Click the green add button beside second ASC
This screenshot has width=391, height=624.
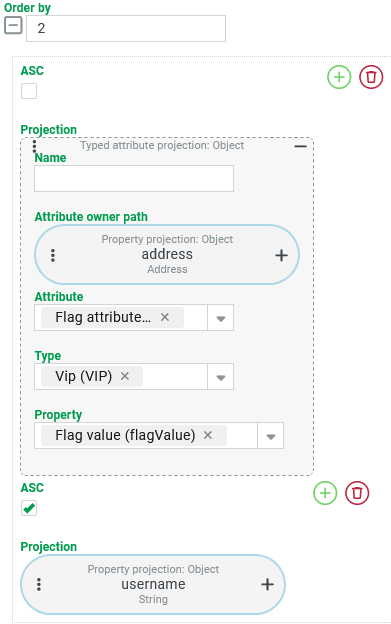point(325,493)
